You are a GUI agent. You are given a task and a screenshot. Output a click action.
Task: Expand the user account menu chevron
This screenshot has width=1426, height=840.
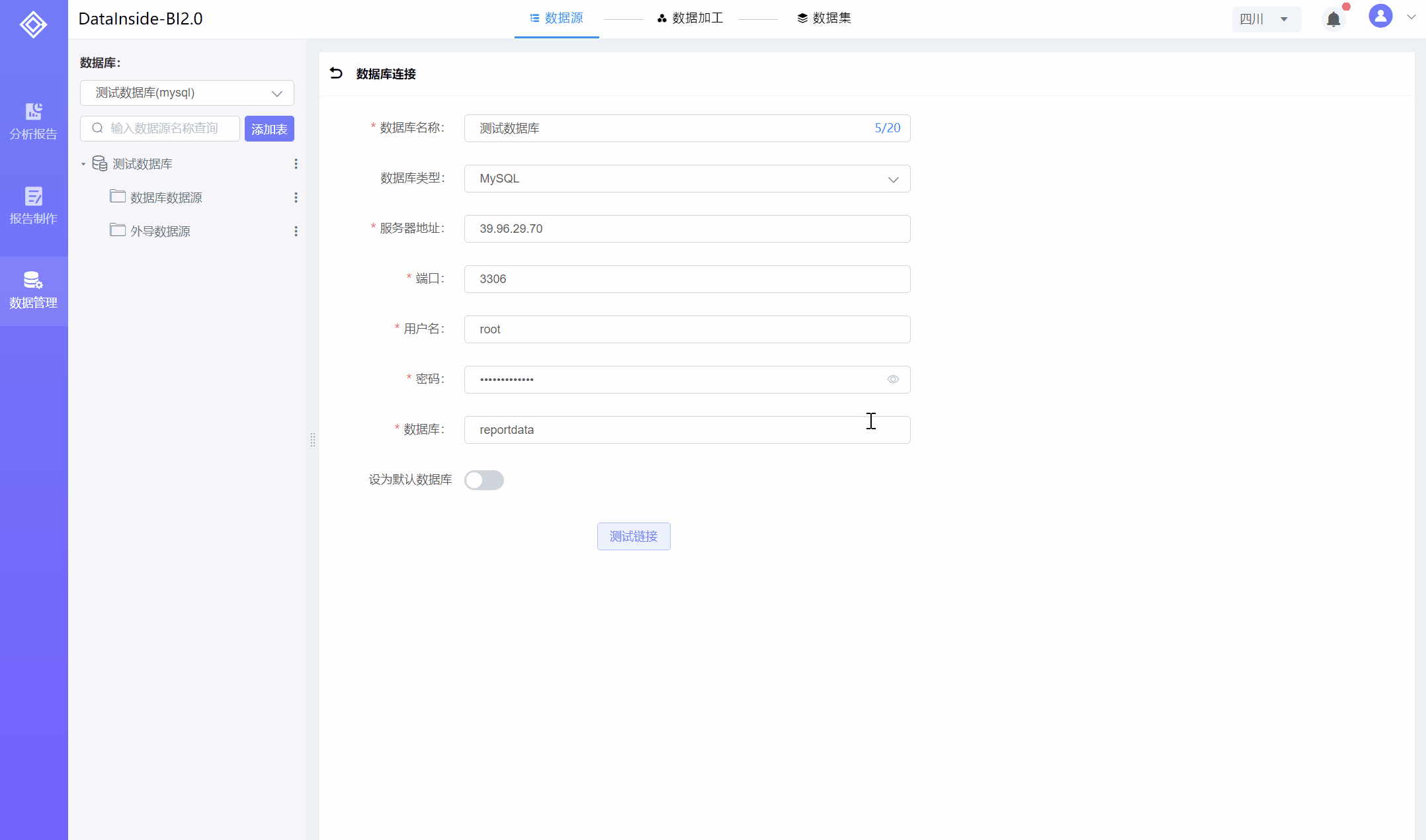click(x=1411, y=17)
